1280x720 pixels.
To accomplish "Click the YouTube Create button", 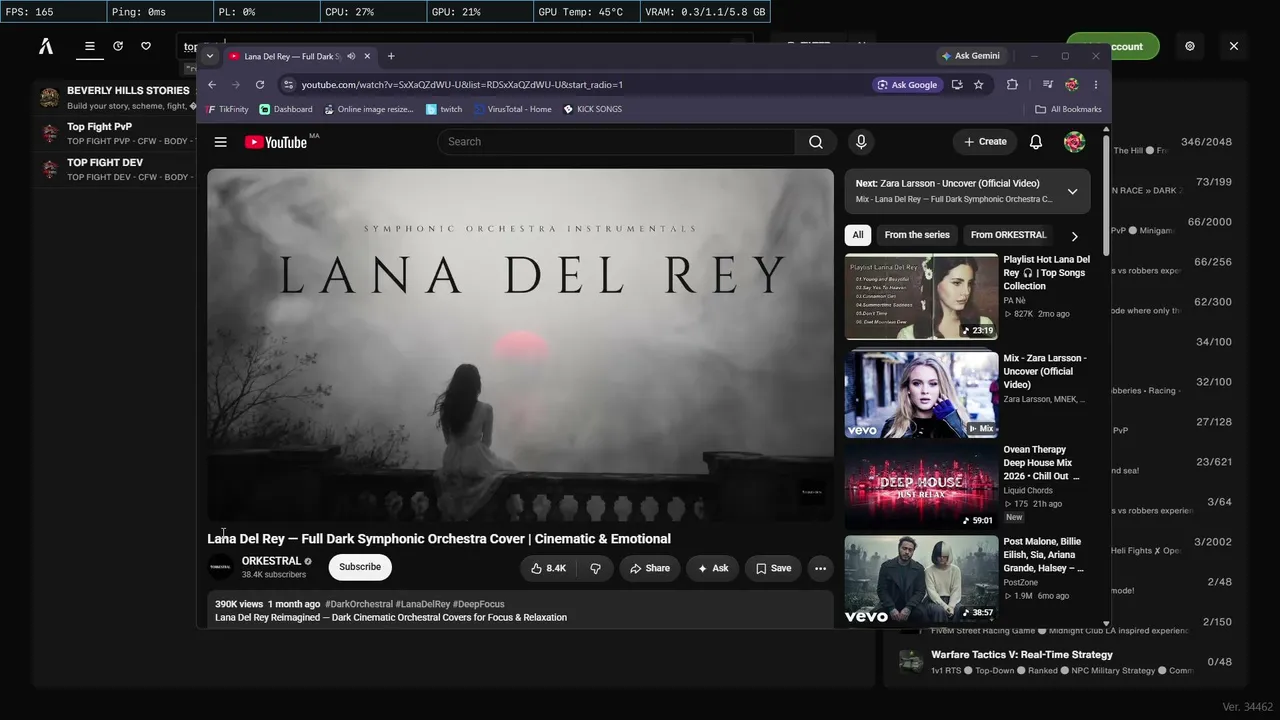I will coord(985,142).
